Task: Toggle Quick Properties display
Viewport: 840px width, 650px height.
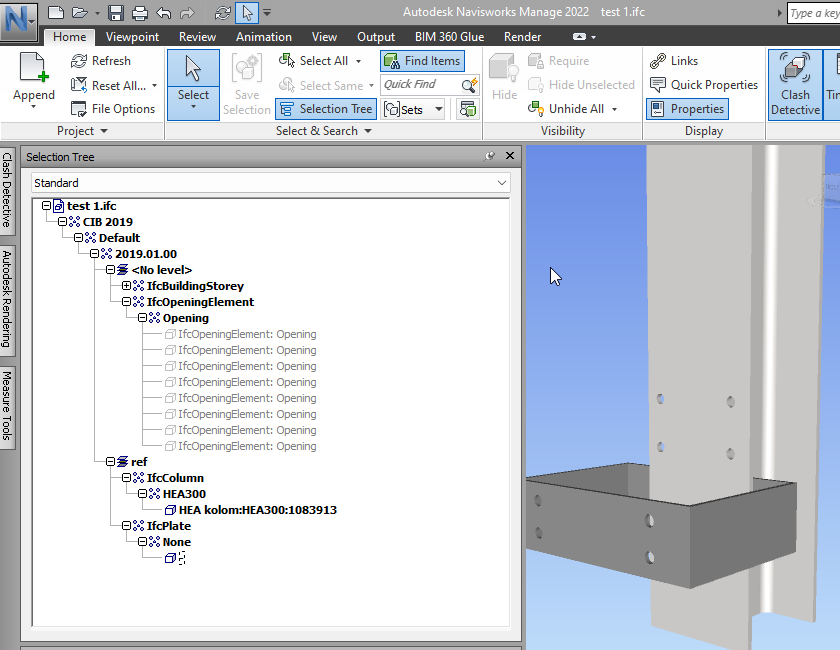Action: (x=703, y=84)
